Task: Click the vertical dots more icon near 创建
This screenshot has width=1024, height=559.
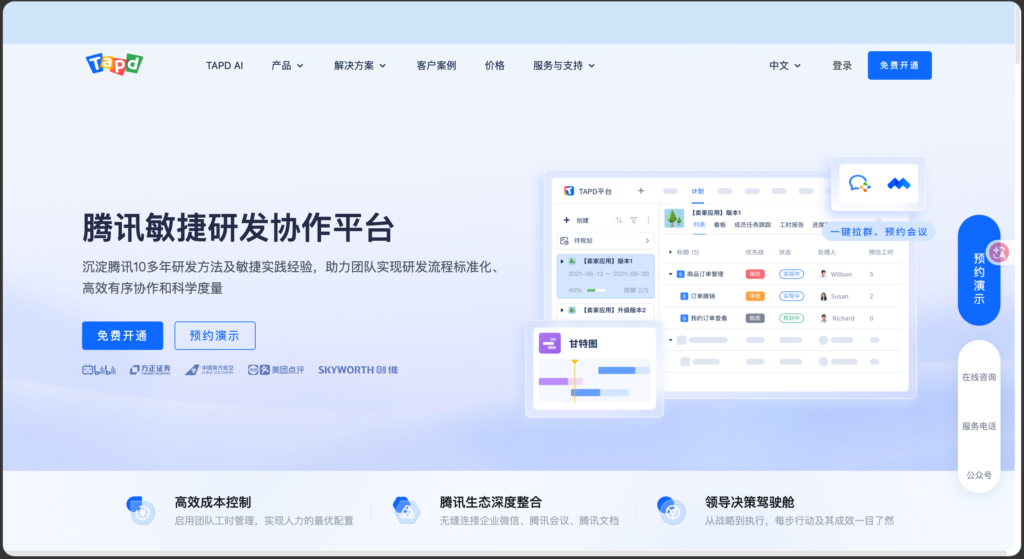Action: click(x=648, y=220)
